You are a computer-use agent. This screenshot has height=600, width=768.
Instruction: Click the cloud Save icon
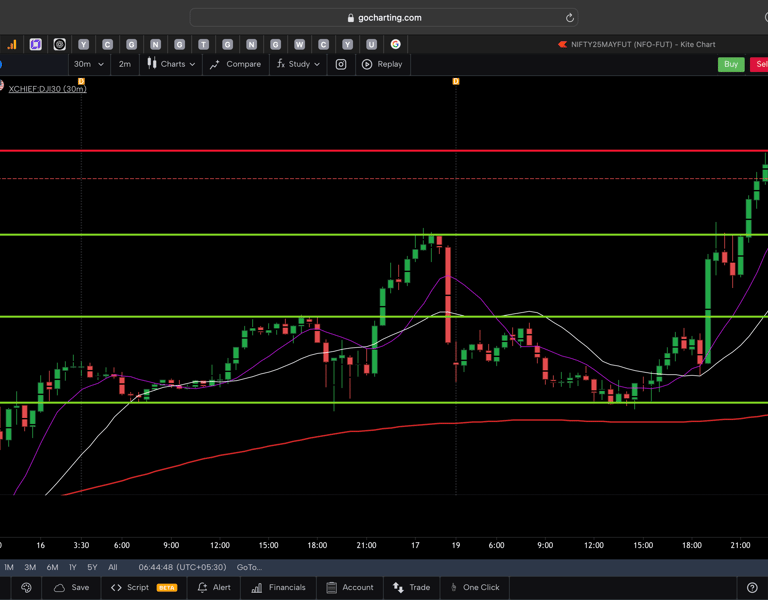[x=59, y=588]
